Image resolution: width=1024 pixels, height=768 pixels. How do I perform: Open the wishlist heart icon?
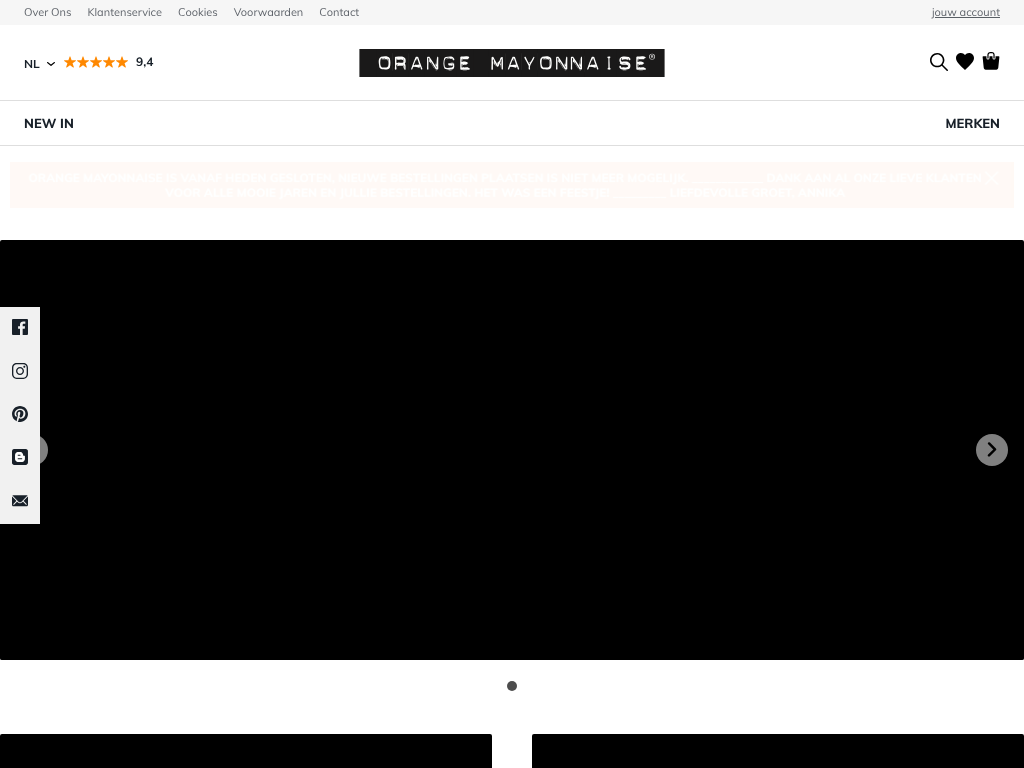click(x=965, y=62)
